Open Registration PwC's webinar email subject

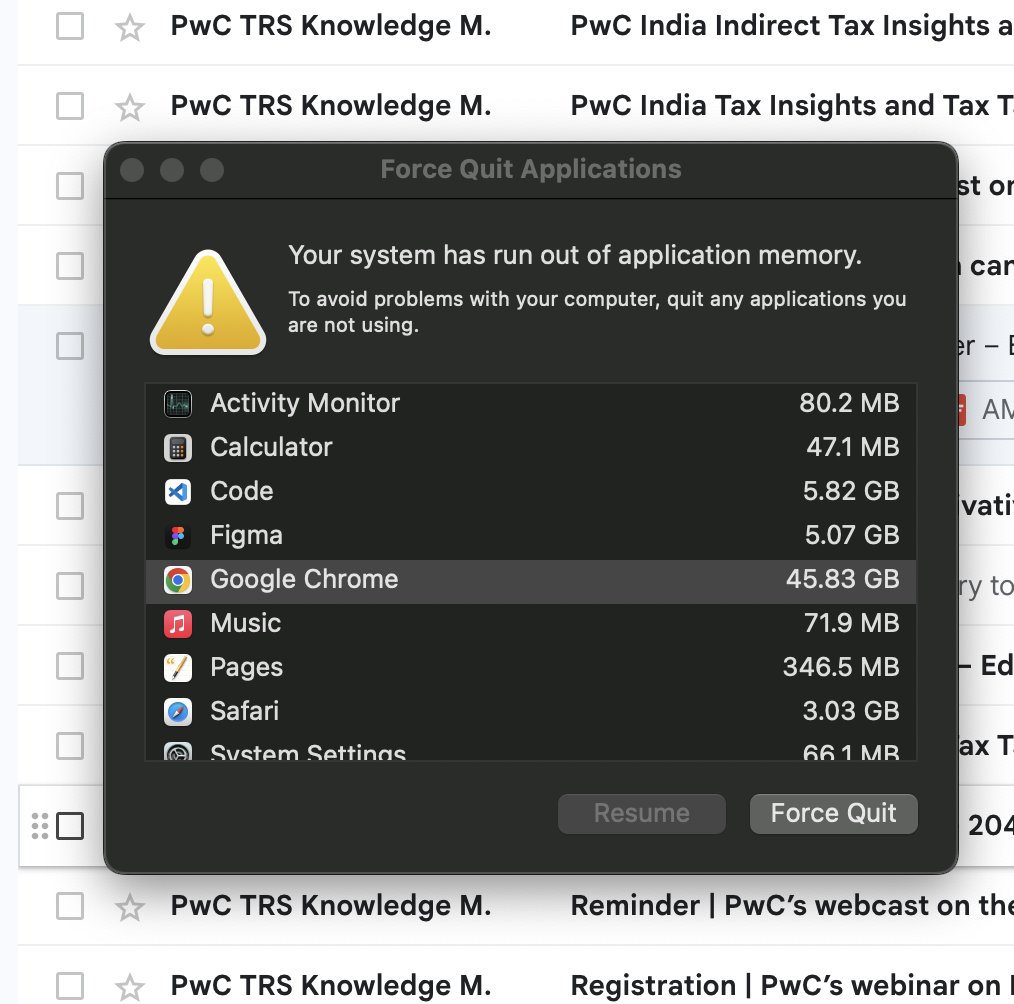click(x=792, y=986)
